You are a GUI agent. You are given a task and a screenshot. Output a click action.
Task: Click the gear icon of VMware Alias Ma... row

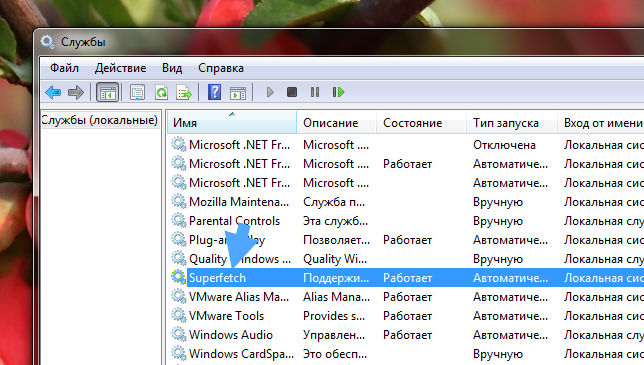(179, 296)
